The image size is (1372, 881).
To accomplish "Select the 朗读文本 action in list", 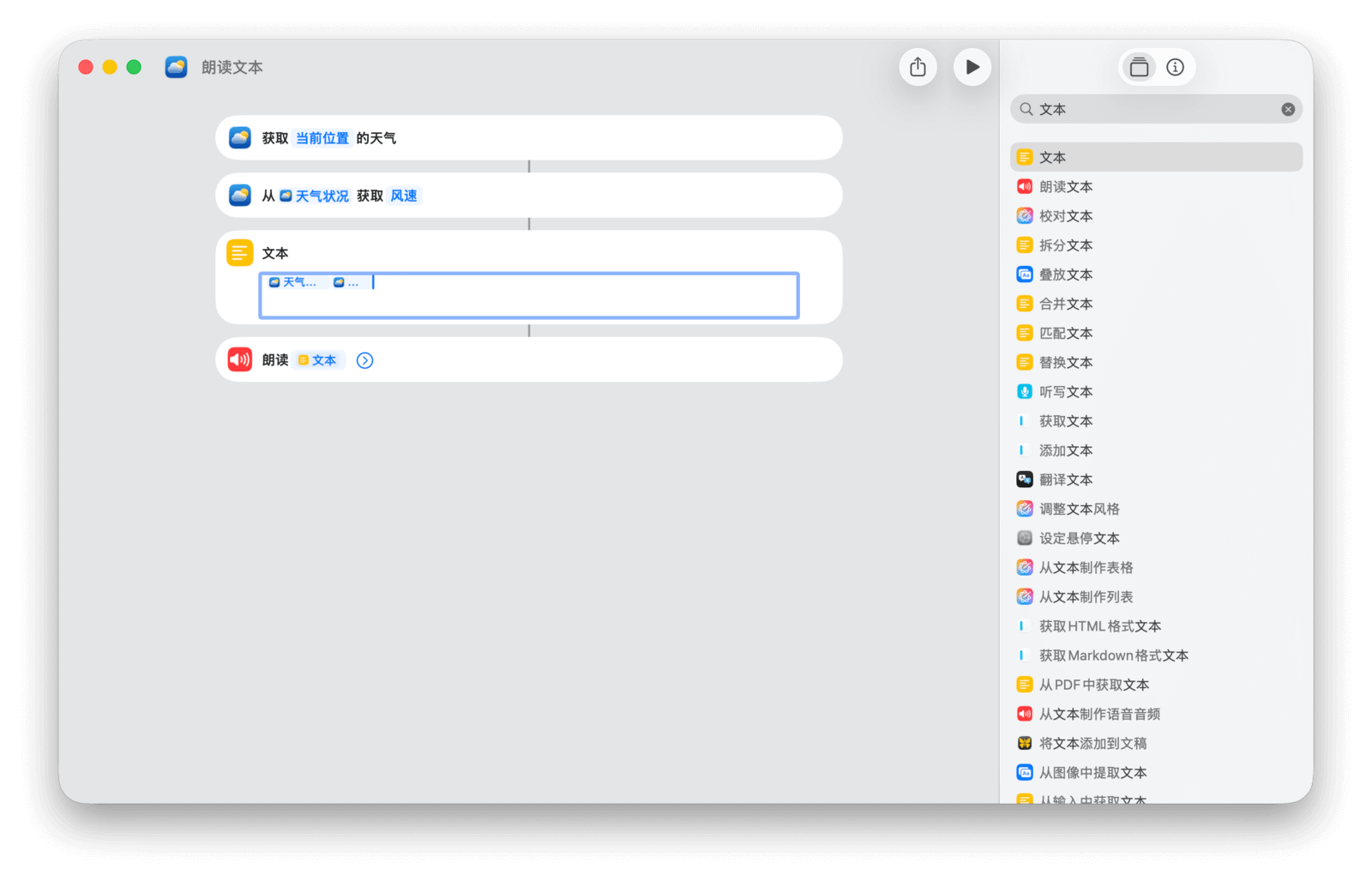I will pos(1066,187).
